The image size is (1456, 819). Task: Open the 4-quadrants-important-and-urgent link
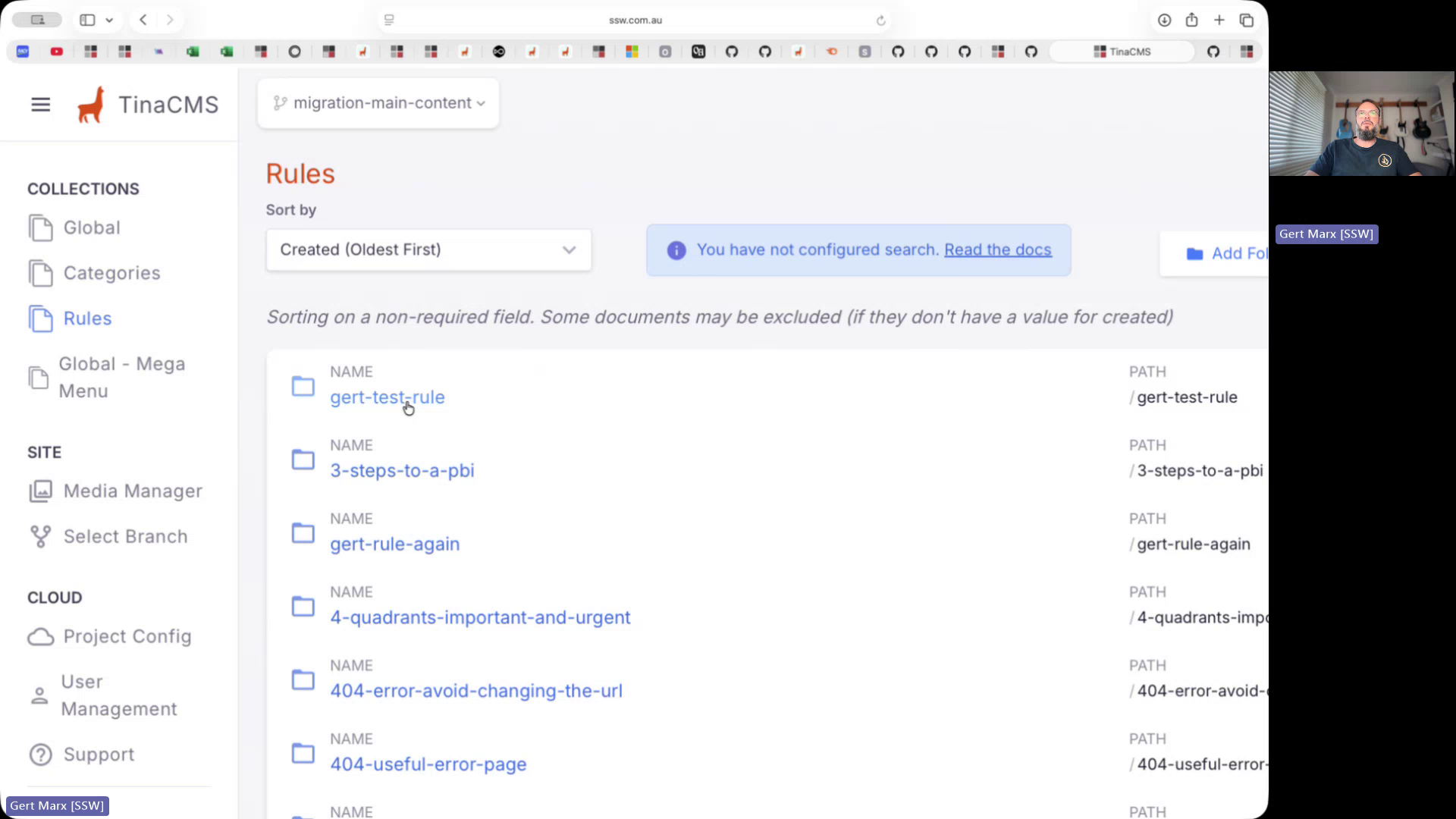point(480,618)
